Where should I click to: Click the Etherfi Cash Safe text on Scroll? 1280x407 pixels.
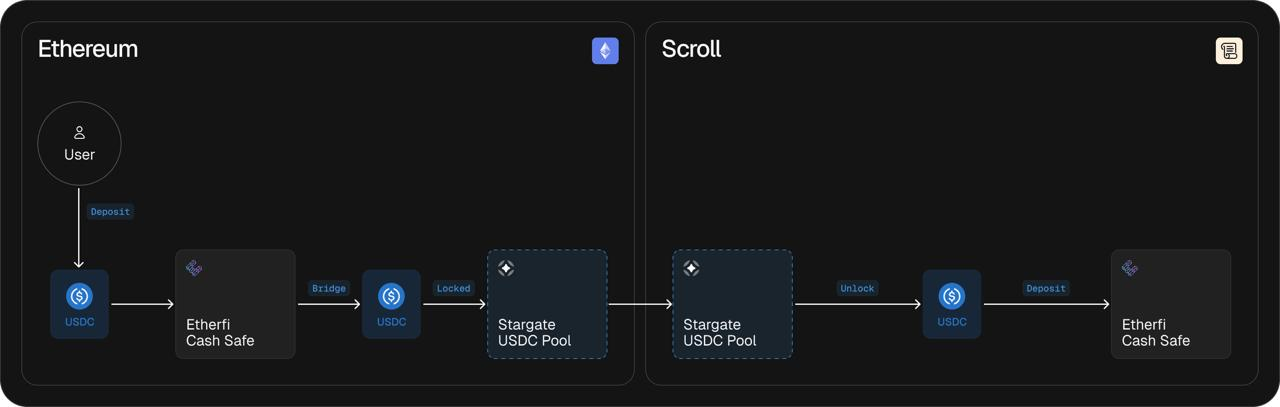click(1156, 333)
